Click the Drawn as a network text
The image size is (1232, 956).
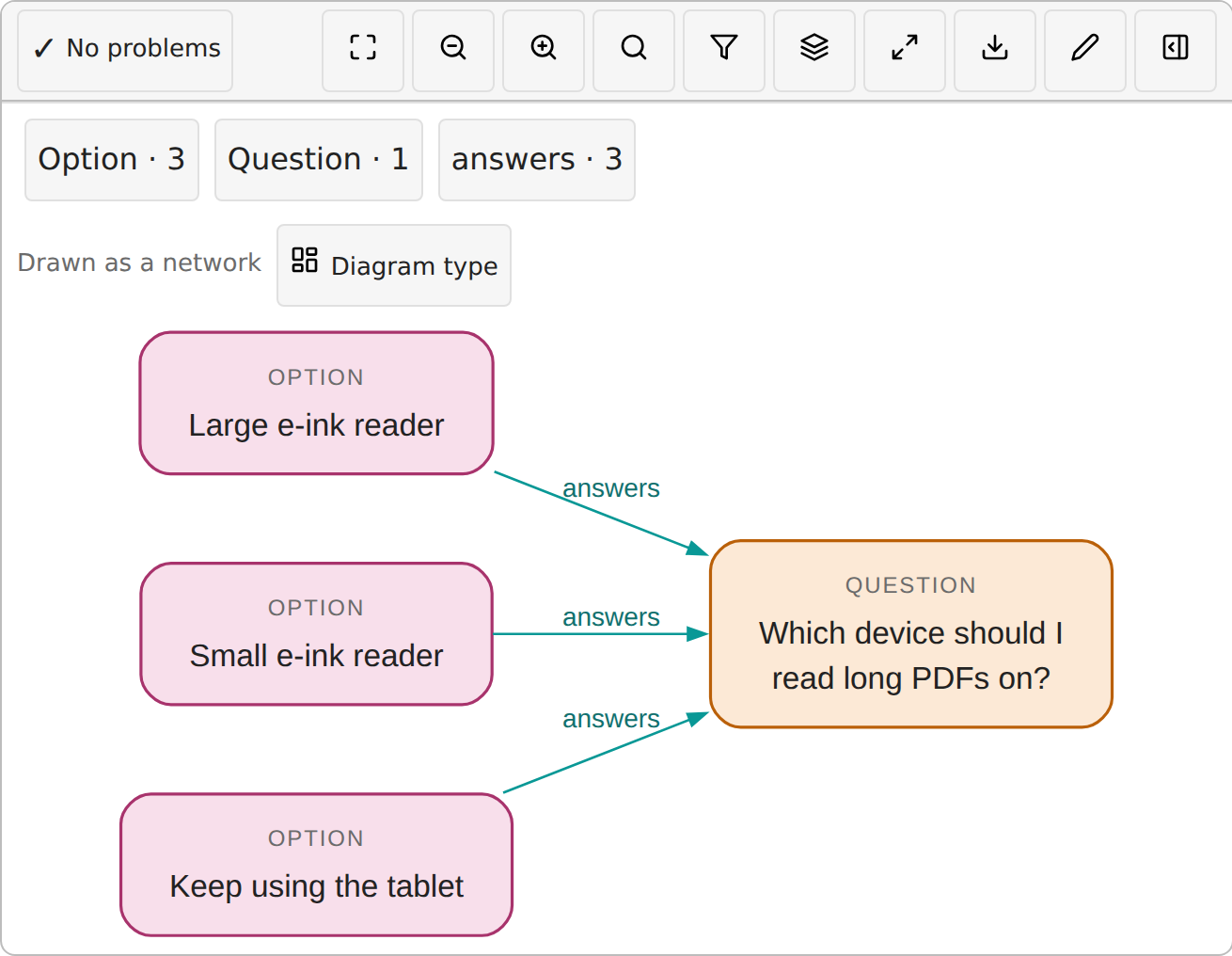point(139,263)
